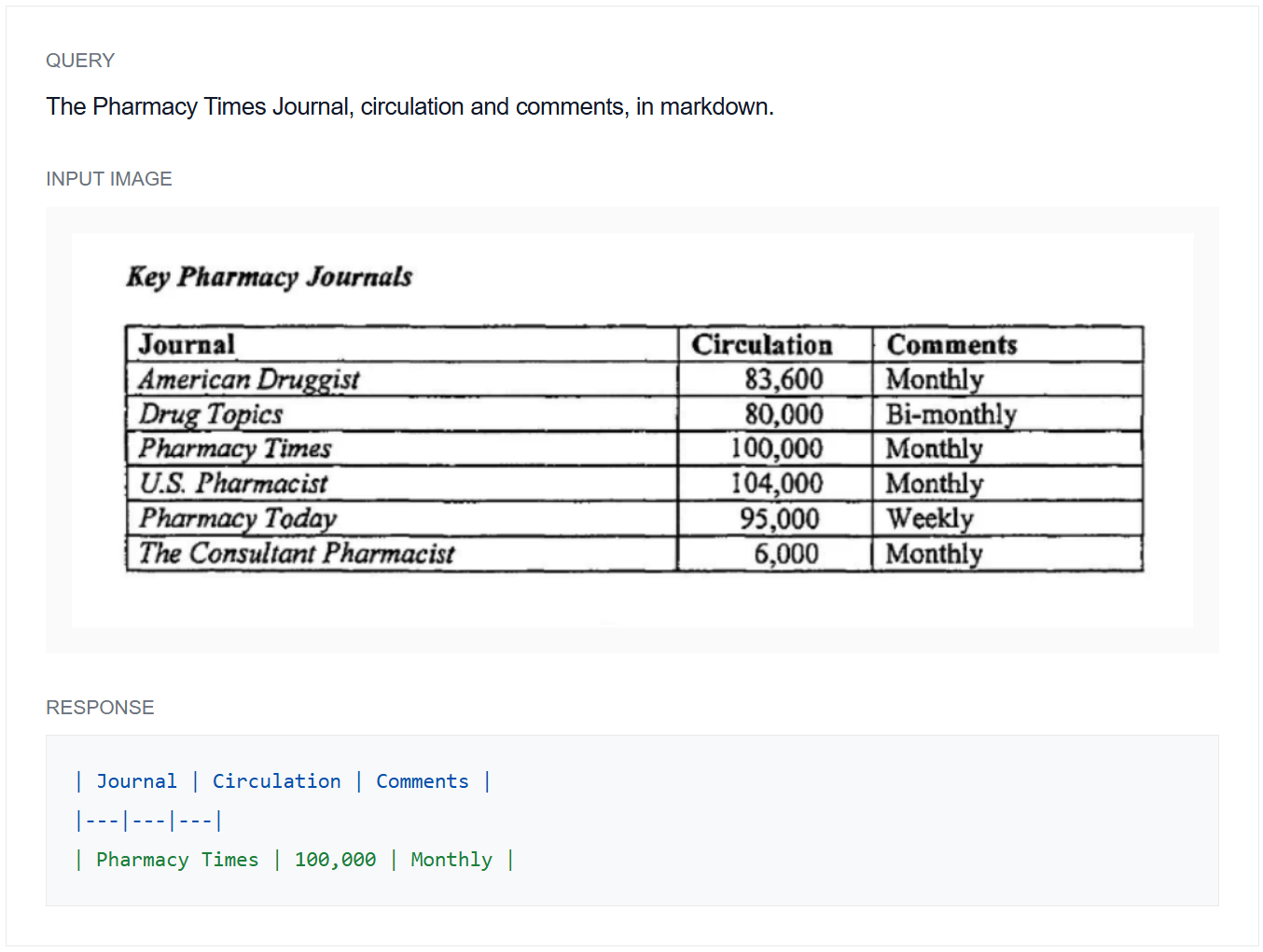Click the RESPONSE section label
Screen dimensions: 1263x952
point(100,708)
